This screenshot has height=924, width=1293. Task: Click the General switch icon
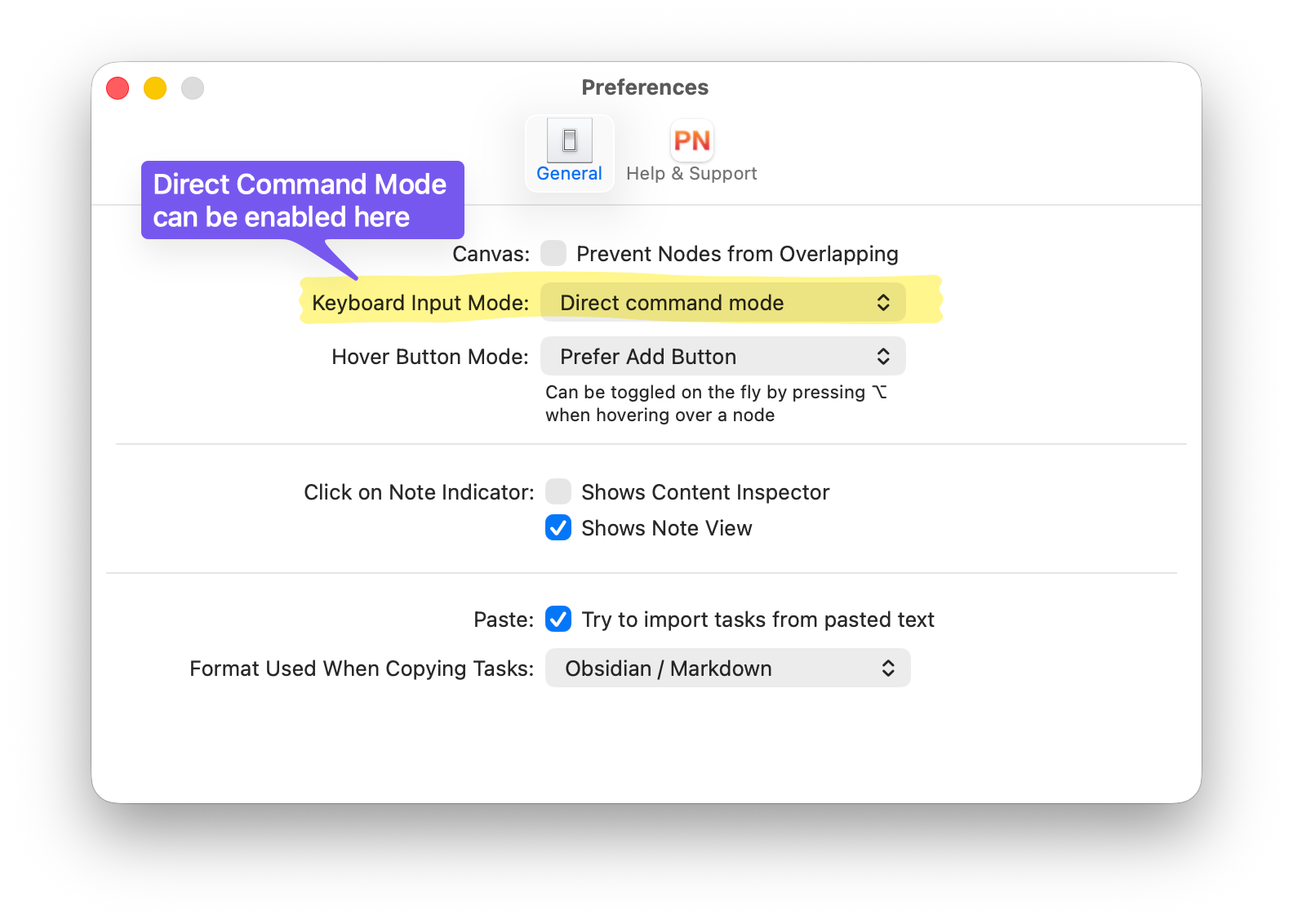(x=569, y=140)
